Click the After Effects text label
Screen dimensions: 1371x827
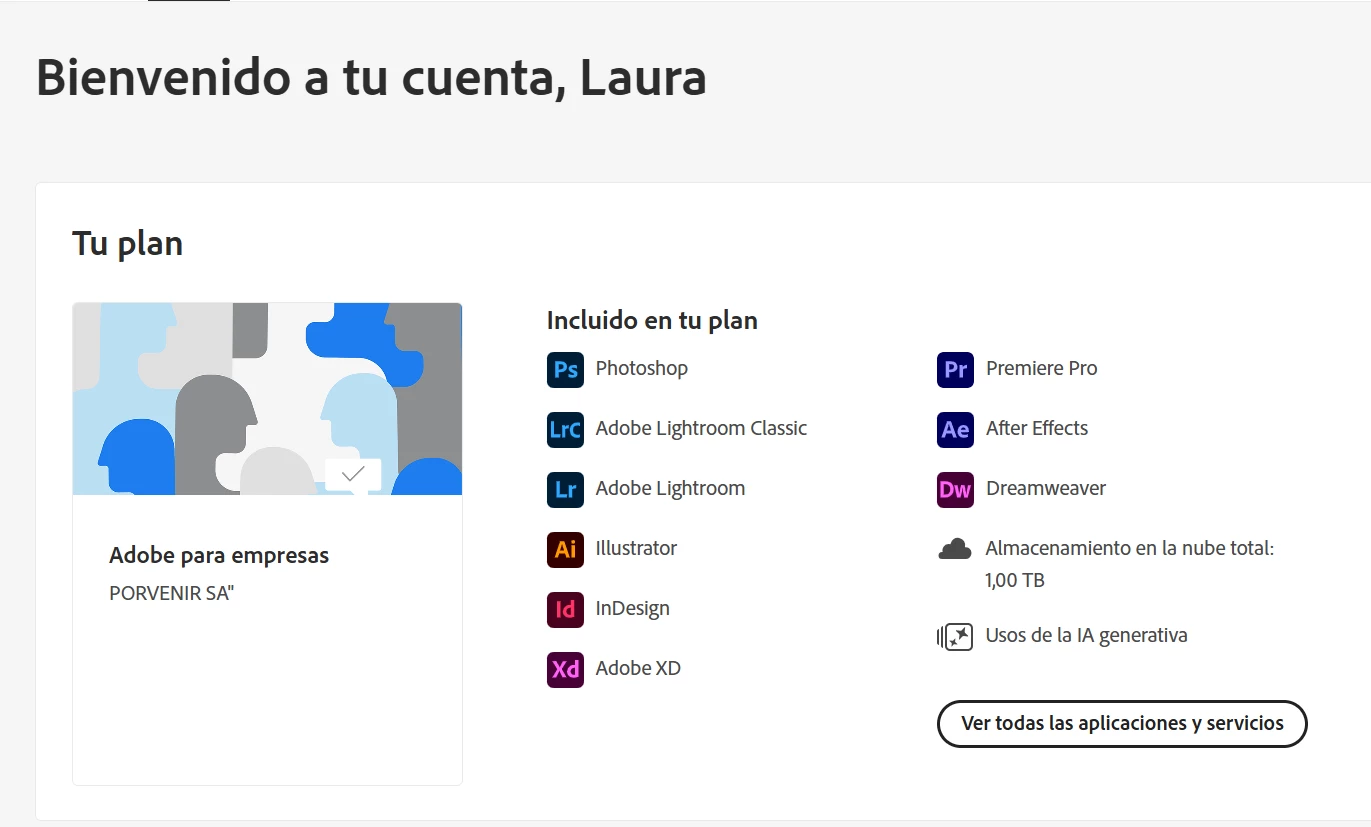(1037, 428)
